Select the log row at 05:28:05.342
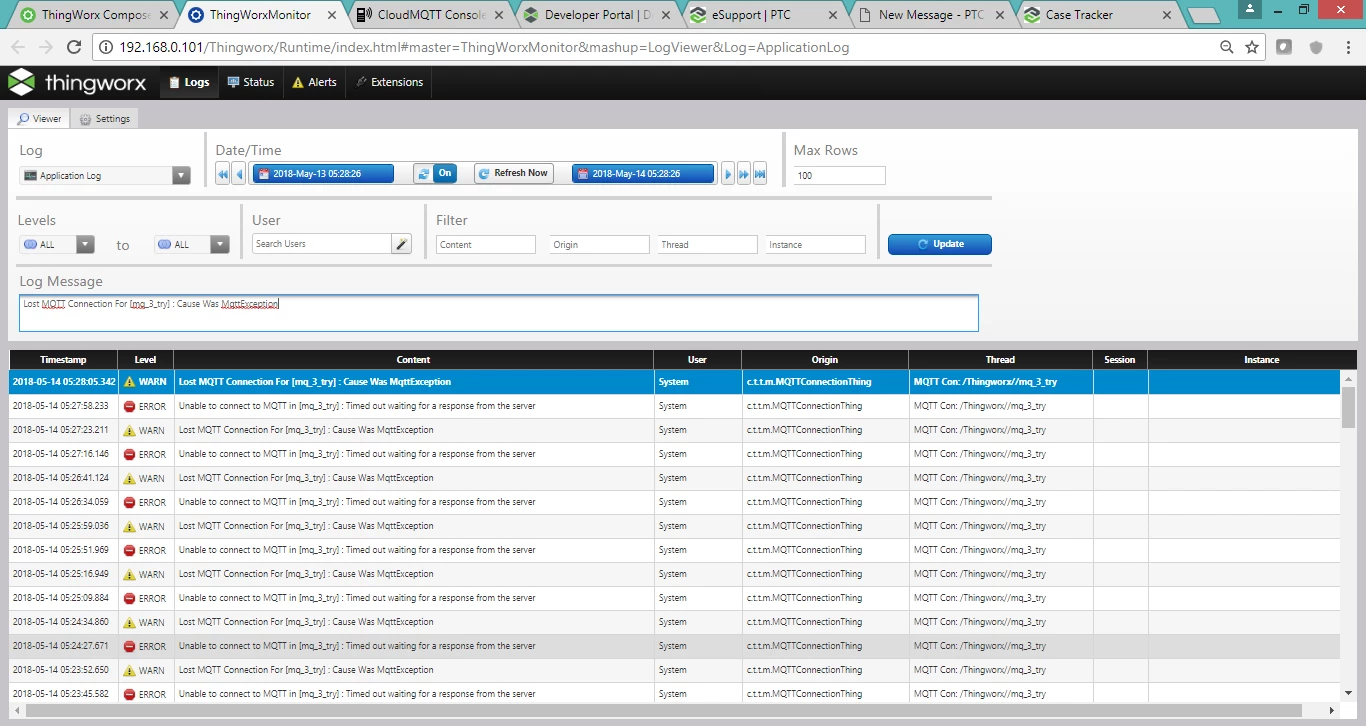1366x726 pixels. pos(675,382)
